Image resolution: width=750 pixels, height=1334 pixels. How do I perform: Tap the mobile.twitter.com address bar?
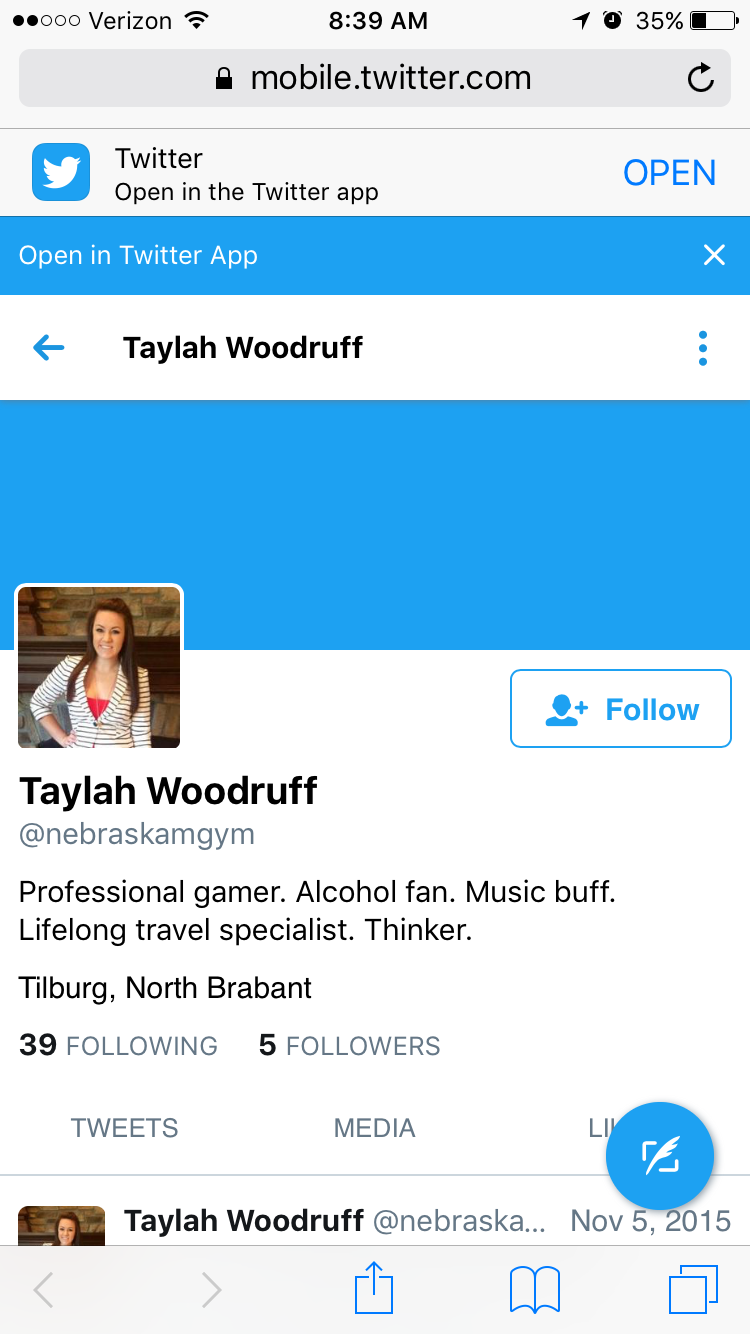tap(374, 78)
